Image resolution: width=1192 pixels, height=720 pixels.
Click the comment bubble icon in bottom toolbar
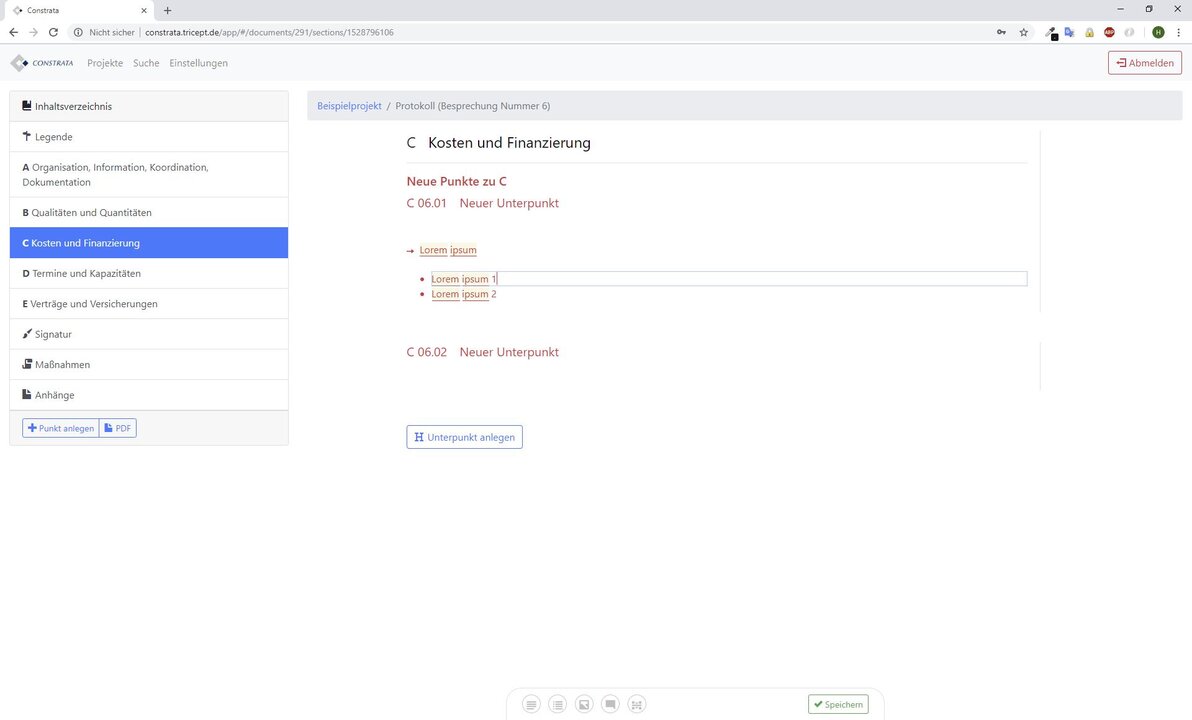tap(610, 704)
